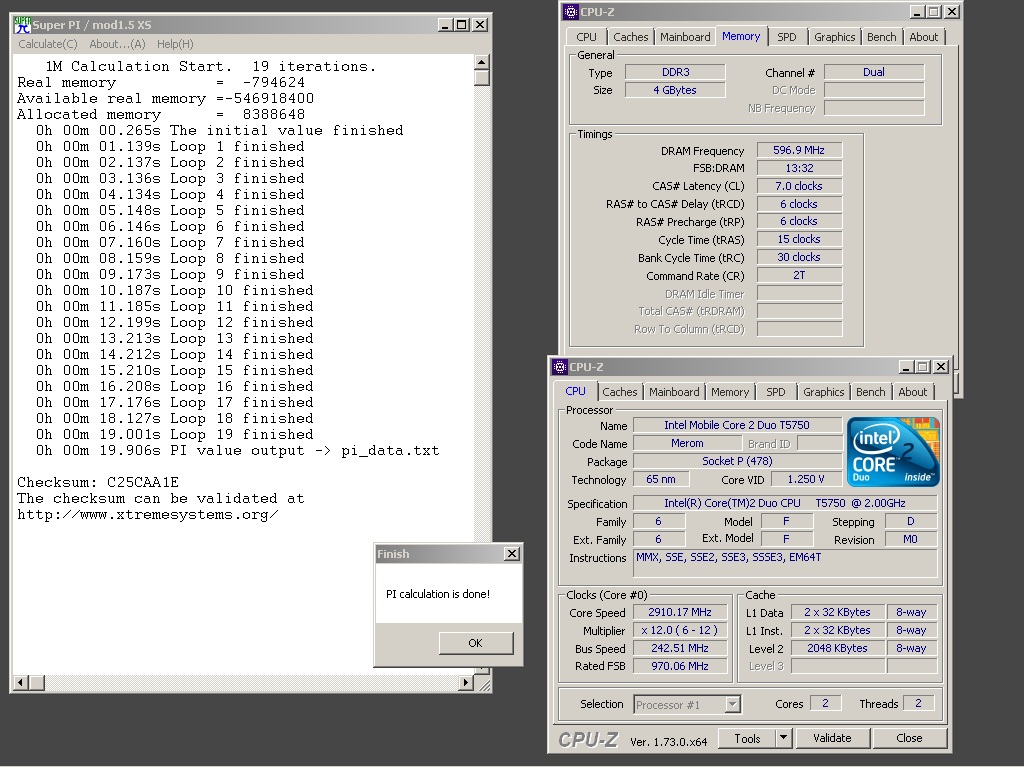Click the Super PI vertical scrollbar thumb

point(482,78)
